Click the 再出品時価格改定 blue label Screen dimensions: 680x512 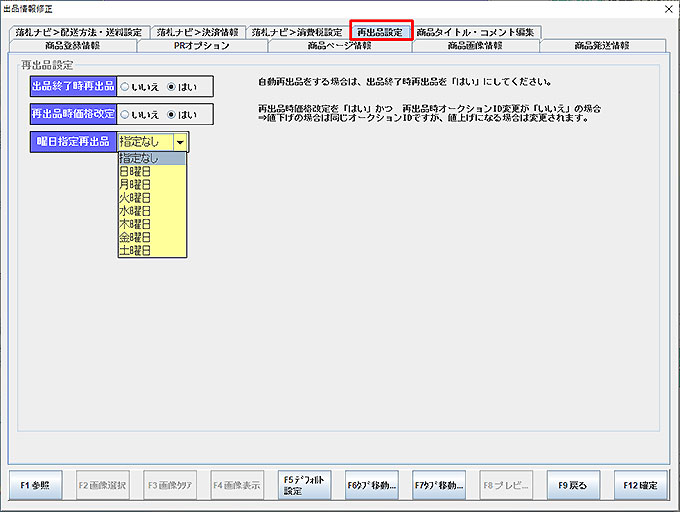[73, 114]
